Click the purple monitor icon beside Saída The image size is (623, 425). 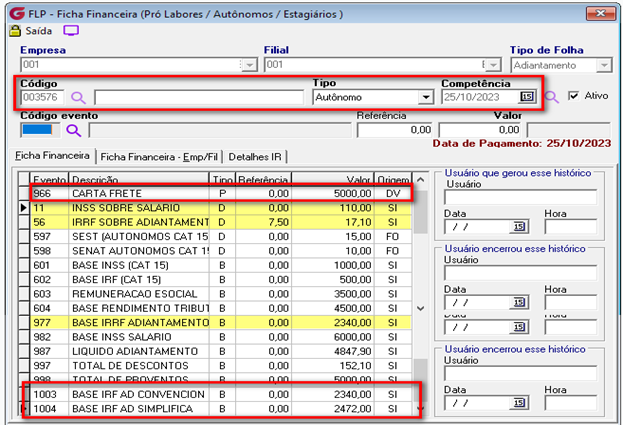pyautogui.click(x=71, y=30)
